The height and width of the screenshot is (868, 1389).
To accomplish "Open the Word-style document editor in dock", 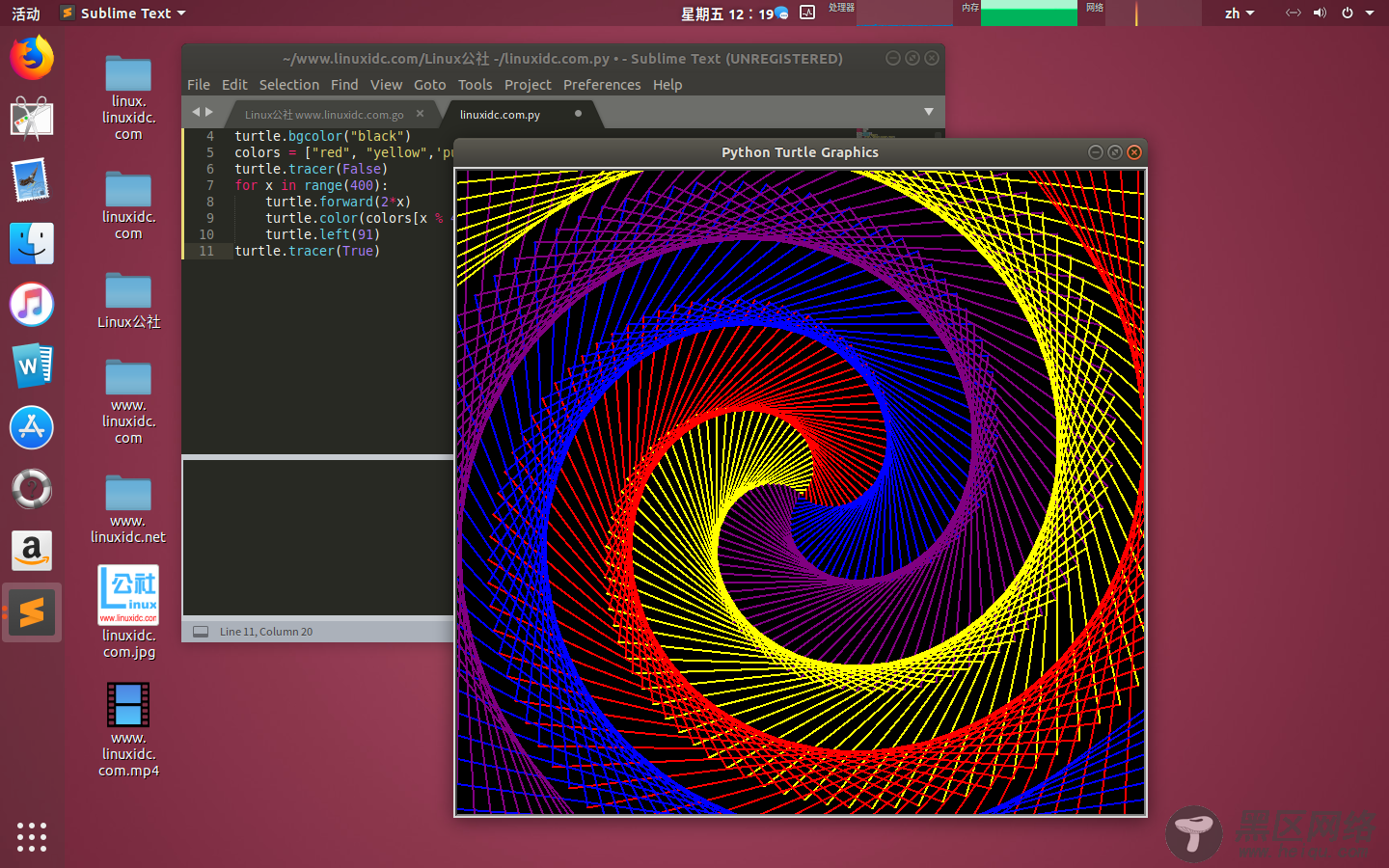I will point(32,366).
